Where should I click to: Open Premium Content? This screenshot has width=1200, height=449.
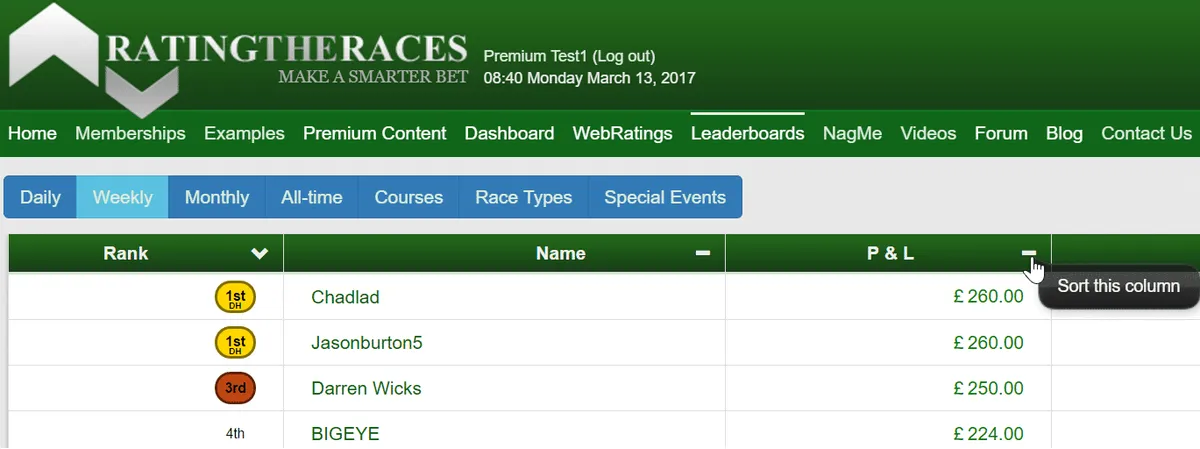(x=375, y=133)
